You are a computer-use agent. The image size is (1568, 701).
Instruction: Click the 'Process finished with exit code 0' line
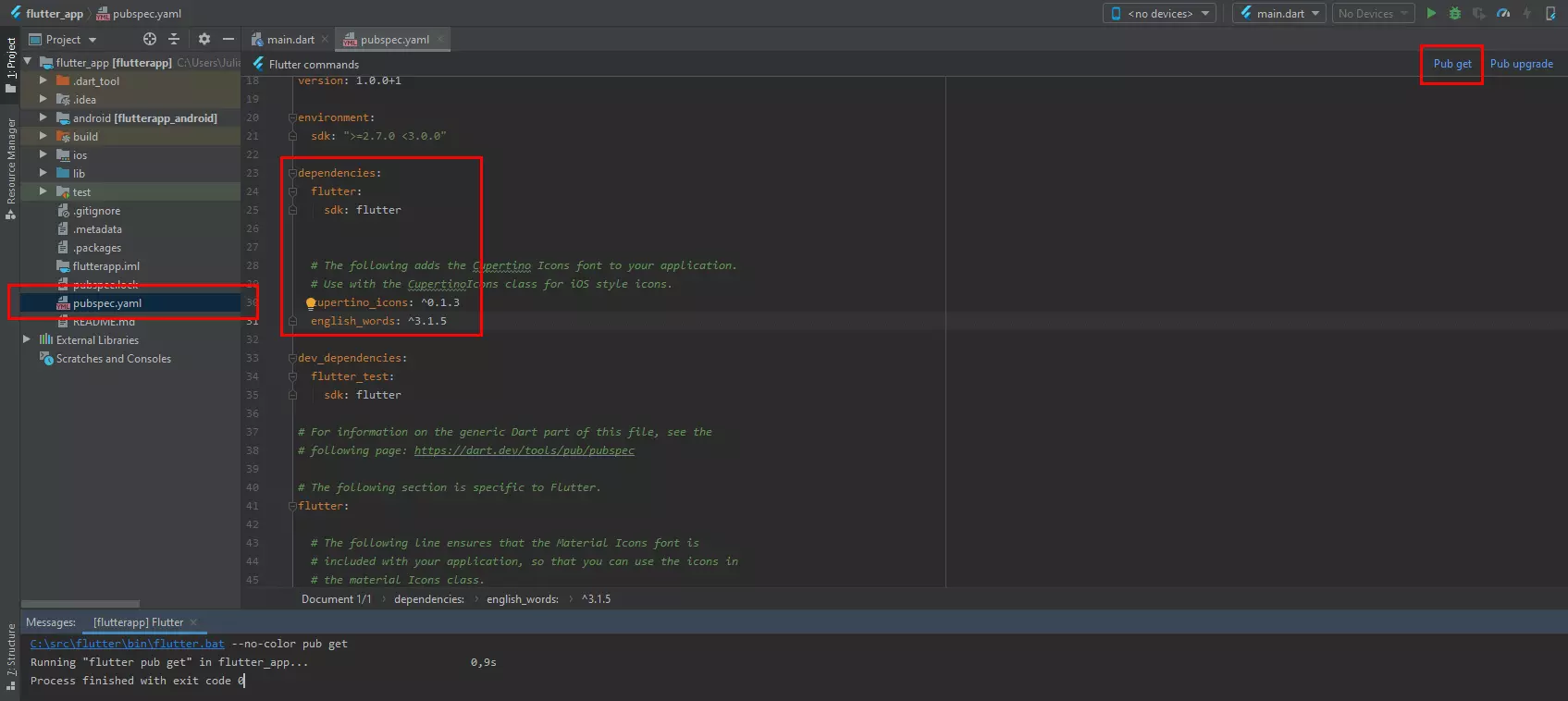coord(138,681)
